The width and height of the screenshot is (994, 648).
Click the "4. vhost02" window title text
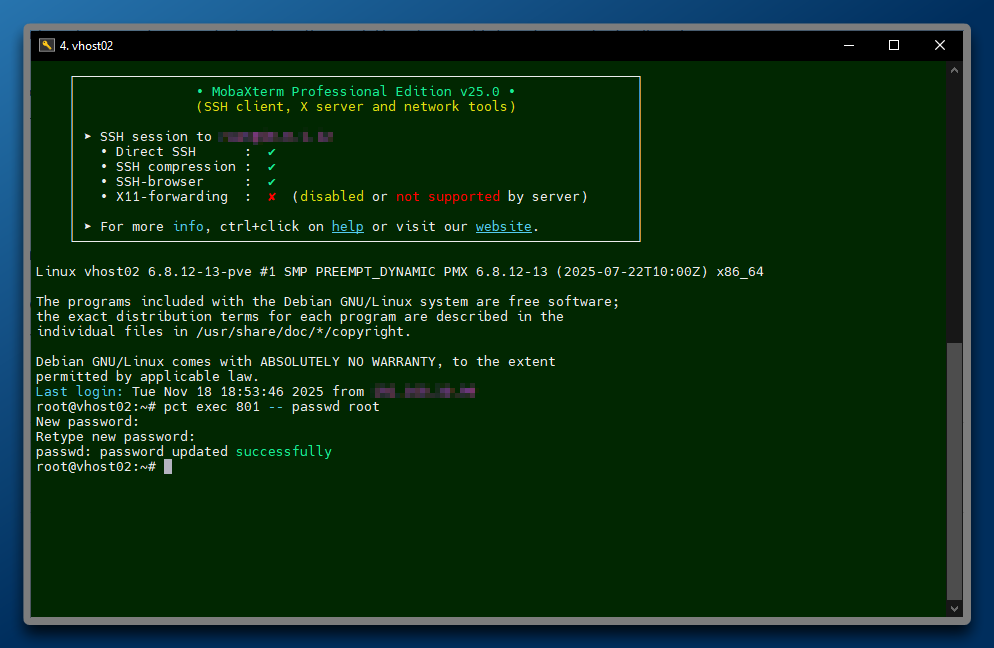[87, 45]
